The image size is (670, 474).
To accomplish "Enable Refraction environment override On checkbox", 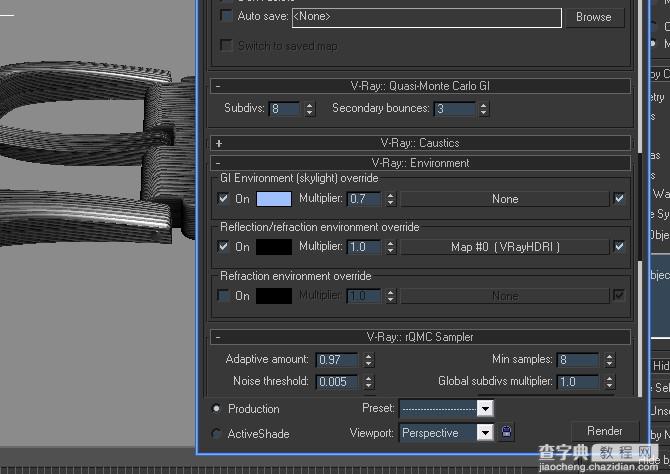I will pyautogui.click(x=223, y=295).
